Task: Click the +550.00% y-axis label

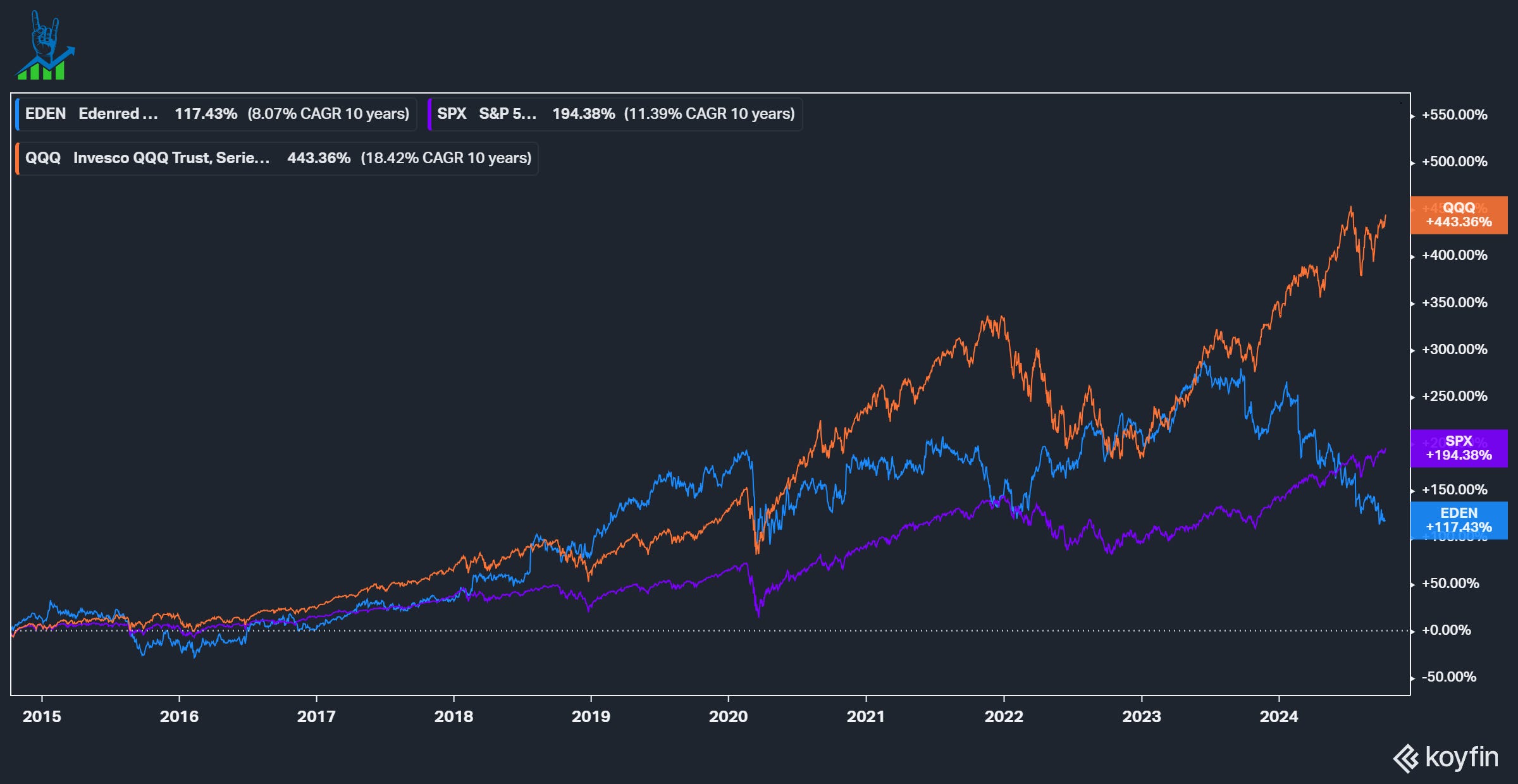Action: tap(1454, 115)
